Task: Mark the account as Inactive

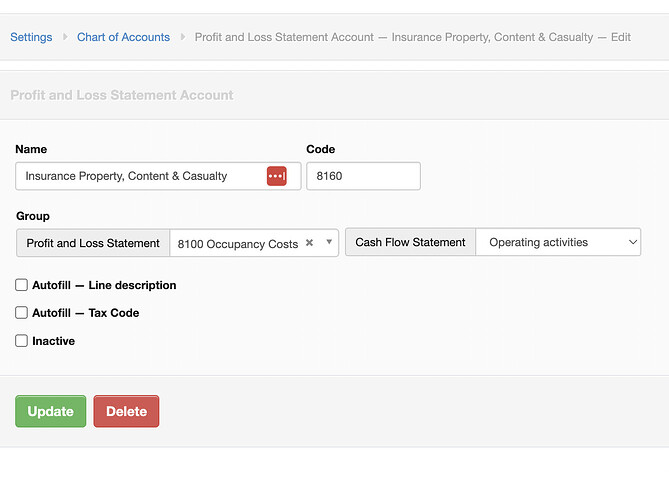Action: 21,341
